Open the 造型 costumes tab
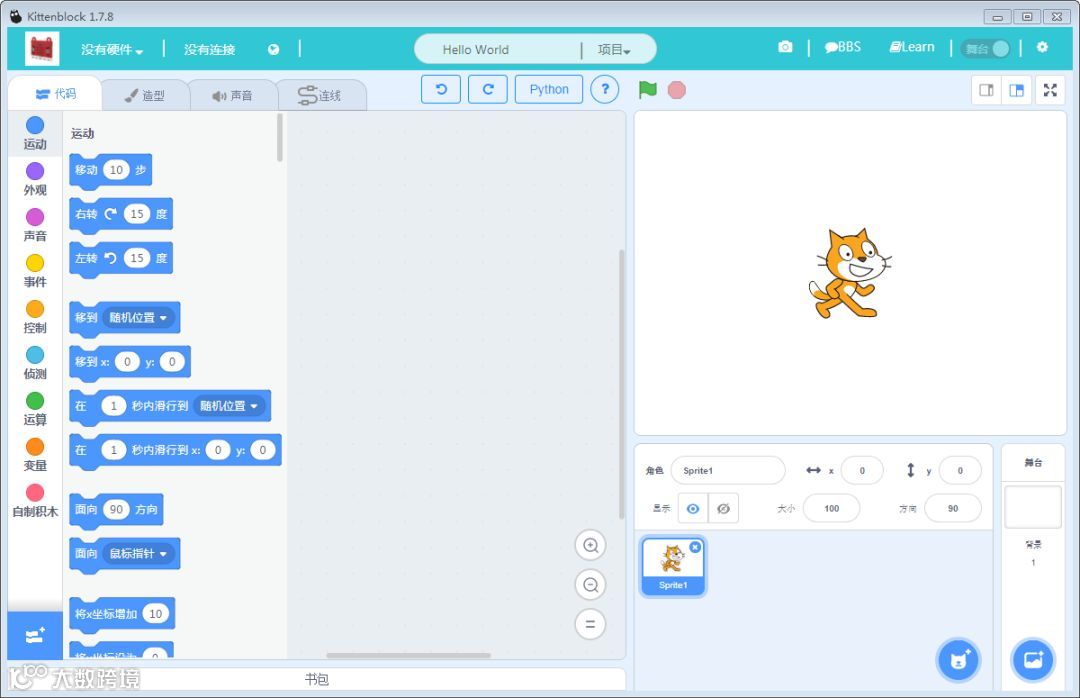This screenshot has width=1080, height=698. click(x=145, y=95)
